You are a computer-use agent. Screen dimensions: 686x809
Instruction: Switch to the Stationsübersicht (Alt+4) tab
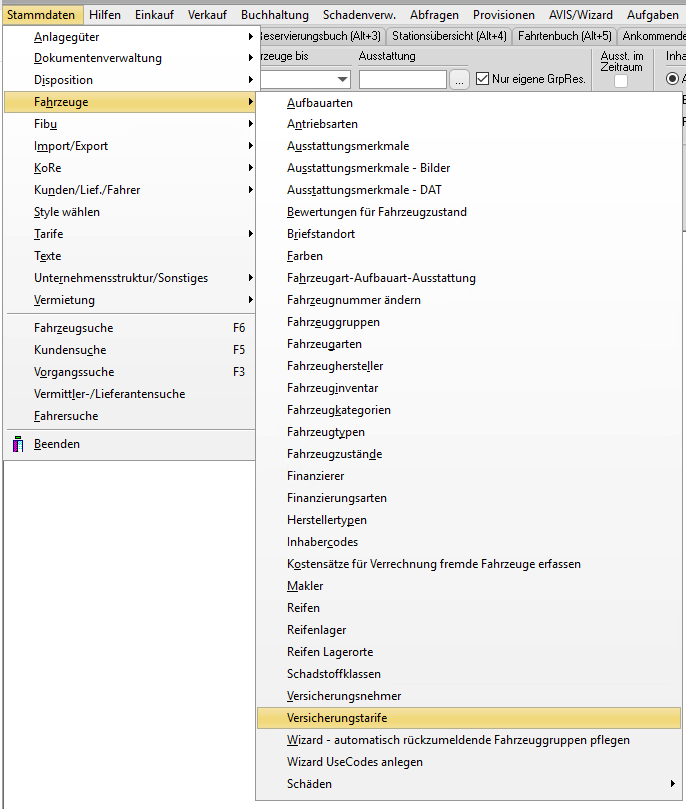point(449,36)
